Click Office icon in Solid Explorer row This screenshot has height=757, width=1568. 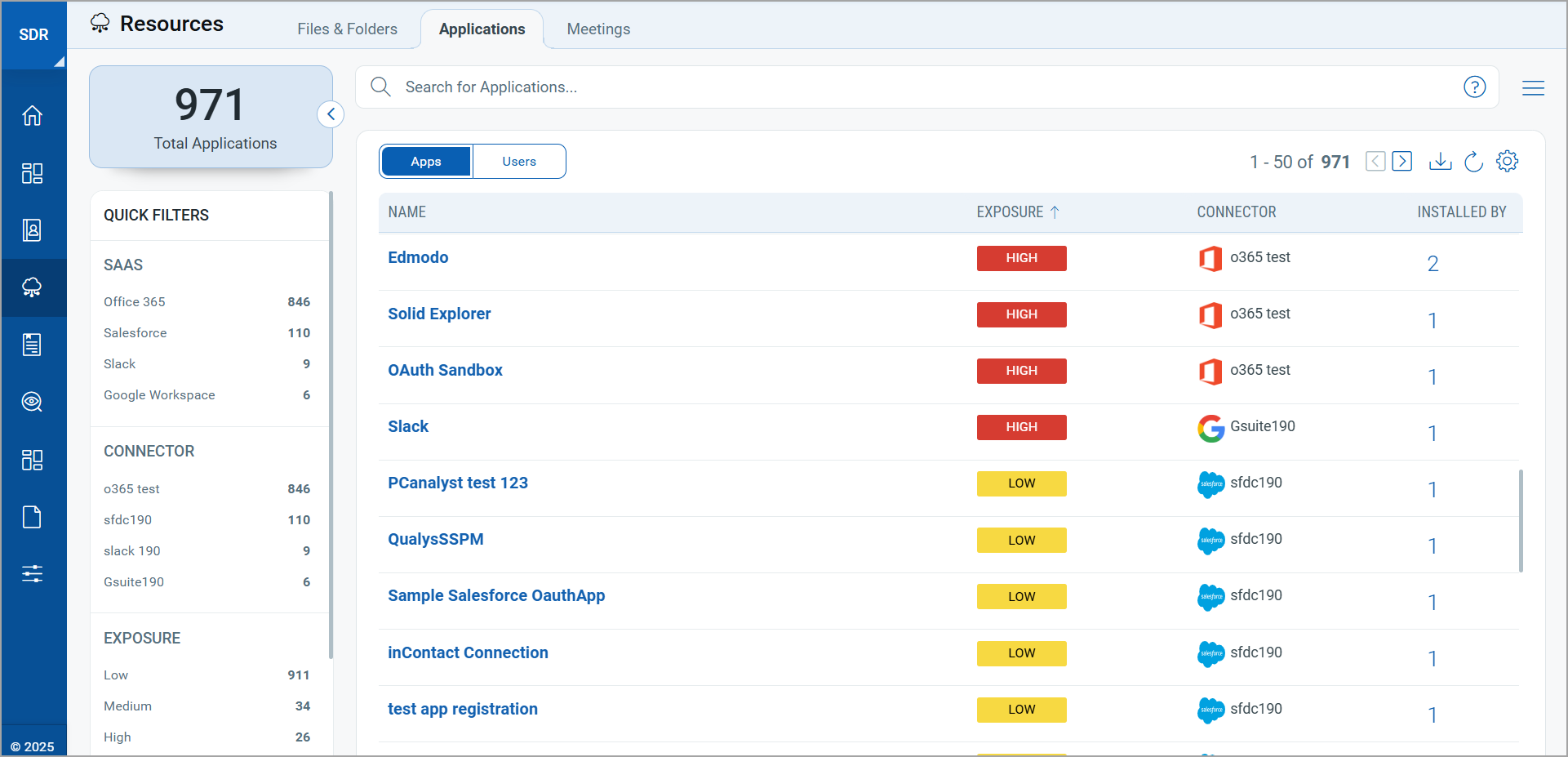click(1210, 315)
